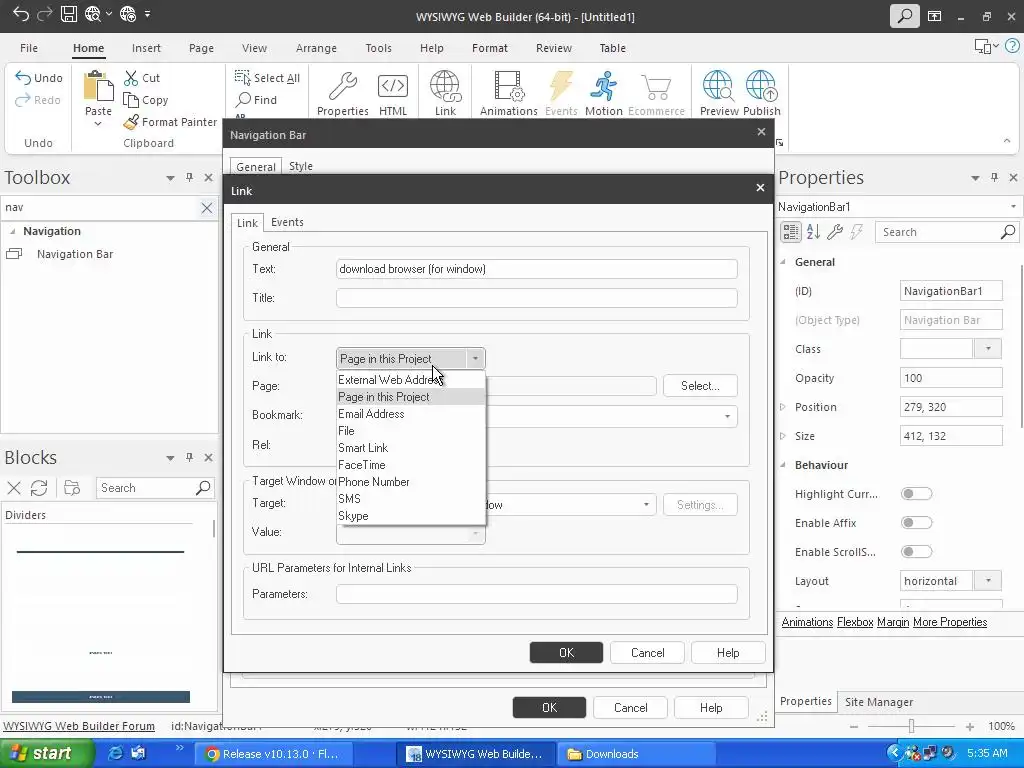This screenshot has width=1024, height=768.
Task: Click the Blocks panel refresh icon
Action: (x=39, y=487)
